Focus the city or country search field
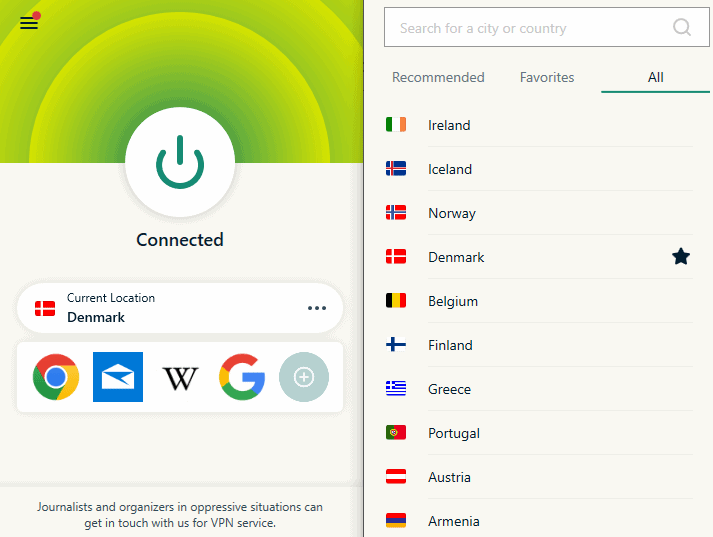 click(x=547, y=27)
